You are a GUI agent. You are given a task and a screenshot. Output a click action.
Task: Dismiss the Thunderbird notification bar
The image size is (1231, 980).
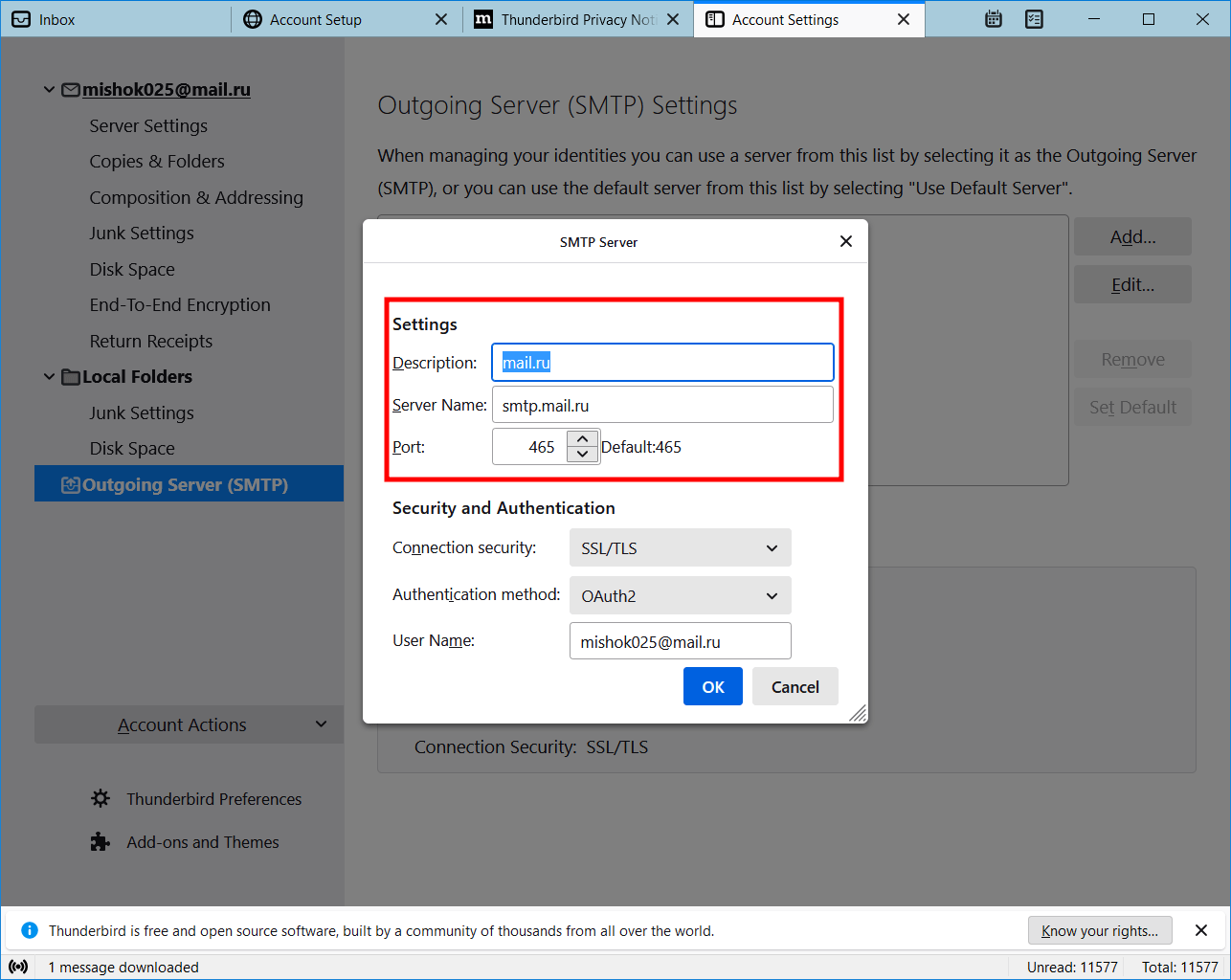[1201, 930]
